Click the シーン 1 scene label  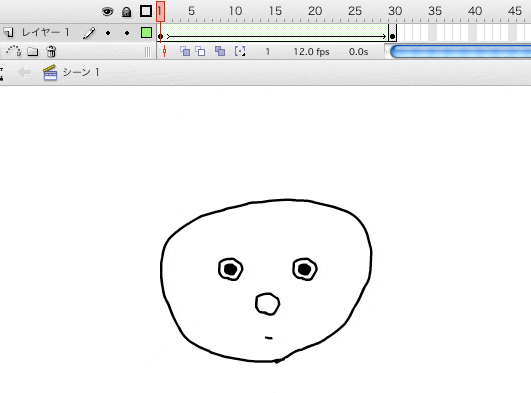click(x=81, y=72)
